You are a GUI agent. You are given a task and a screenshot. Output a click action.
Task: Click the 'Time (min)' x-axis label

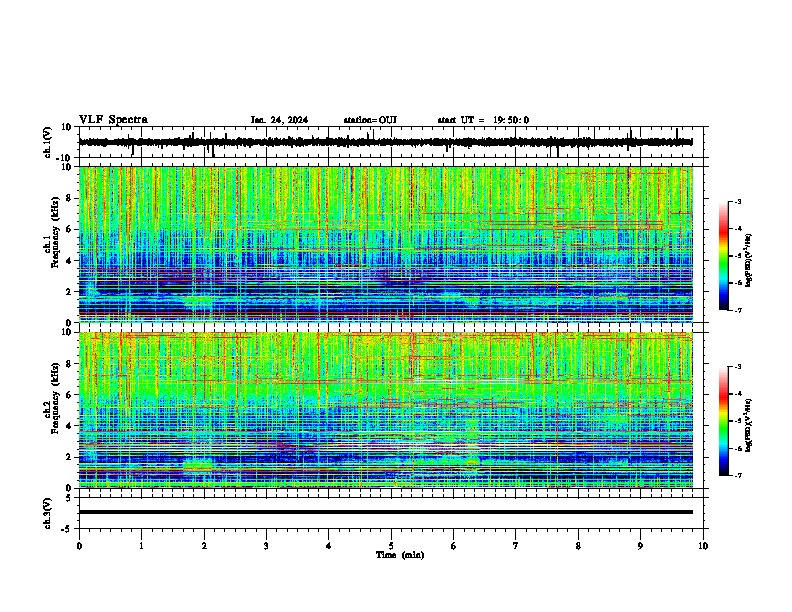[x=400, y=555]
